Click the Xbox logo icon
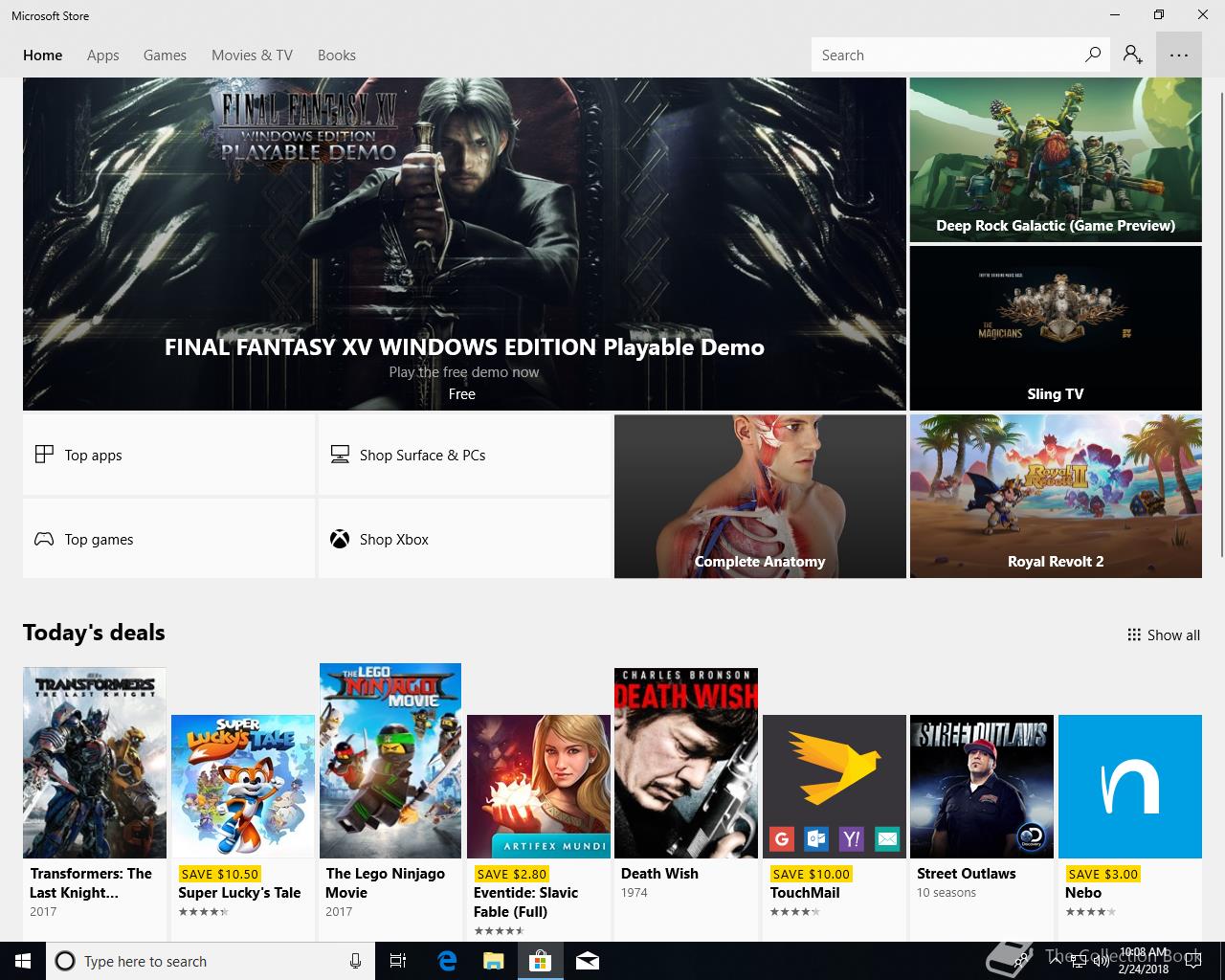The height and width of the screenshot is (980, 1225). (340, 539)
